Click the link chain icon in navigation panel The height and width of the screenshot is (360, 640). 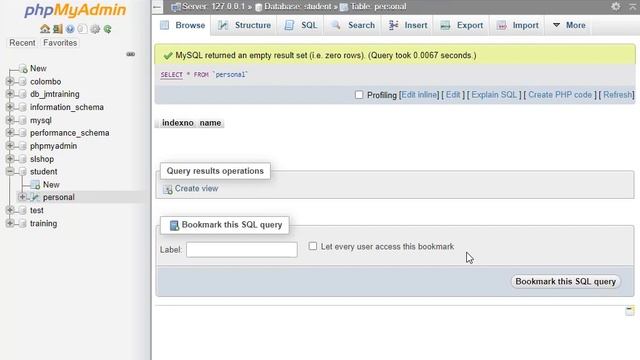click(131, 54)
